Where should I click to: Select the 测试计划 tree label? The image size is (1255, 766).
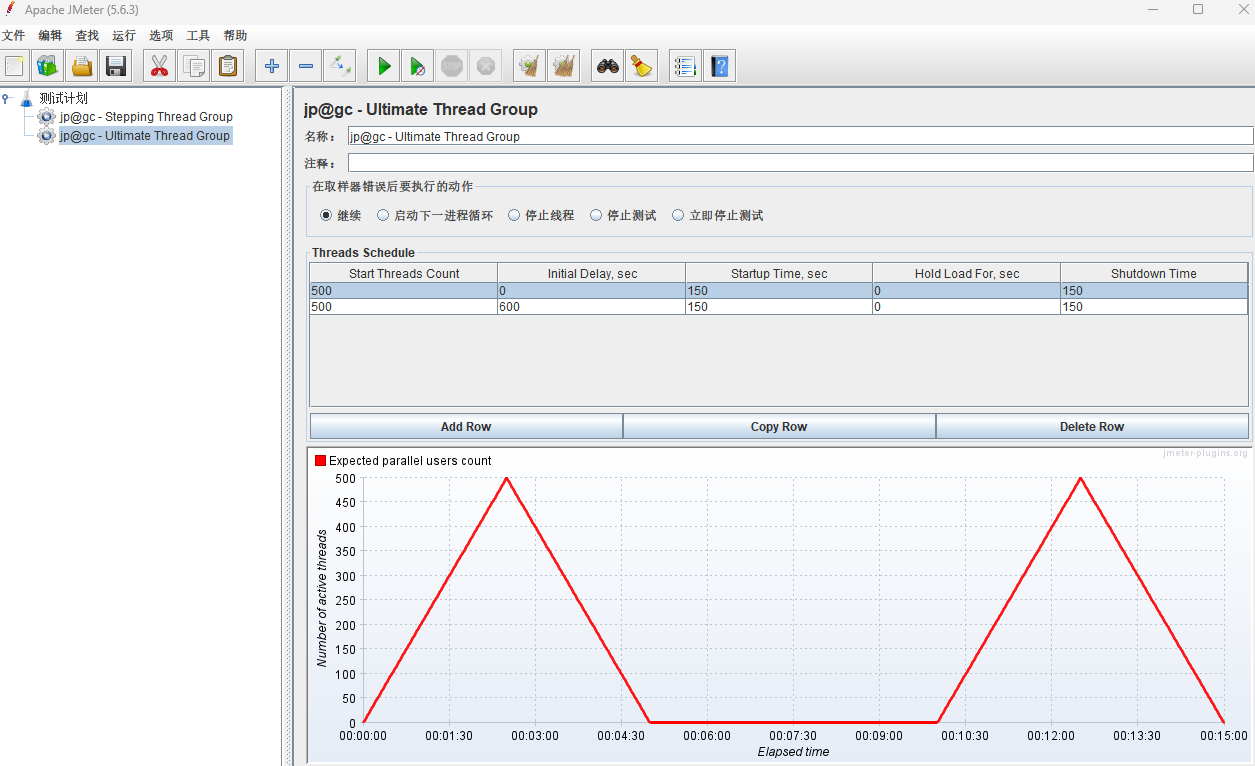[x=64, y=98]
